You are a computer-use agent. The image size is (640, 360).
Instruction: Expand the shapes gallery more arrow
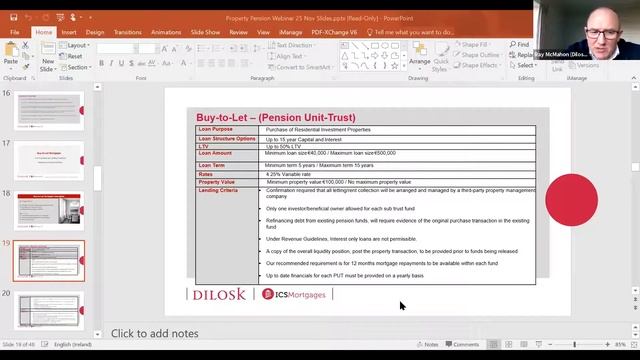404,66
